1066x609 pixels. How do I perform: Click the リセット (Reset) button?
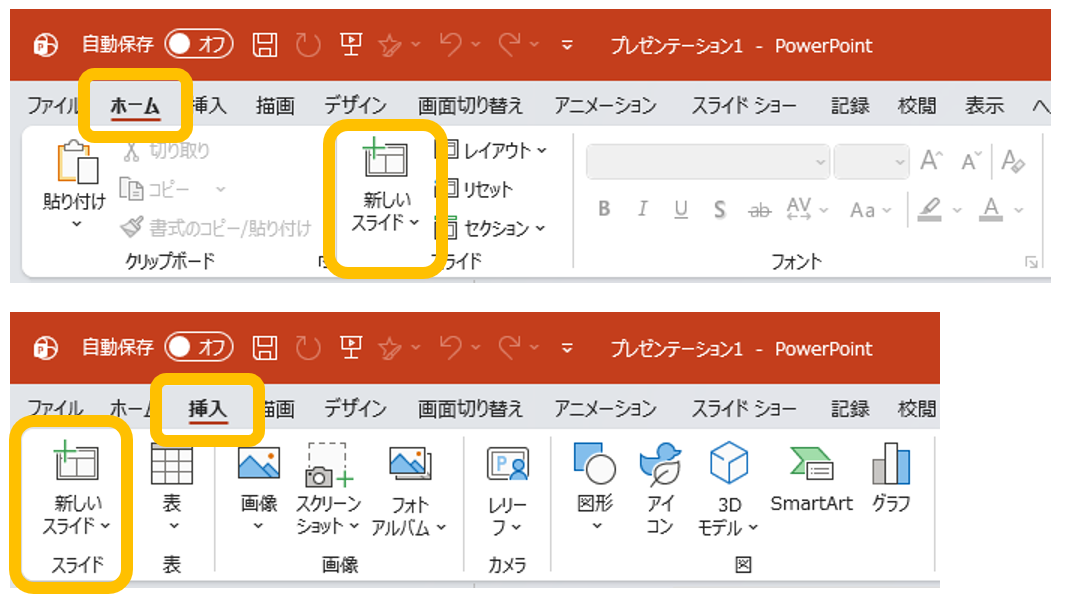click(477, 189)
